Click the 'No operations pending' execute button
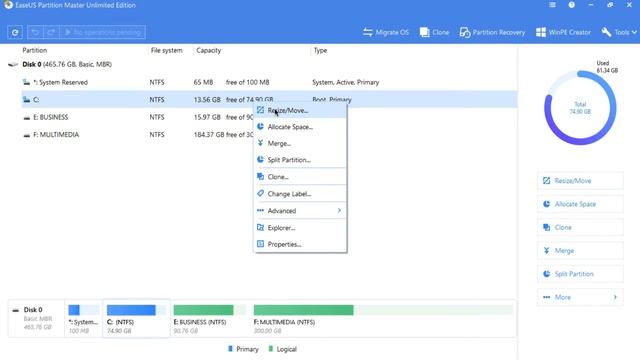Screen dimensions: 640x360 point(102,32)
